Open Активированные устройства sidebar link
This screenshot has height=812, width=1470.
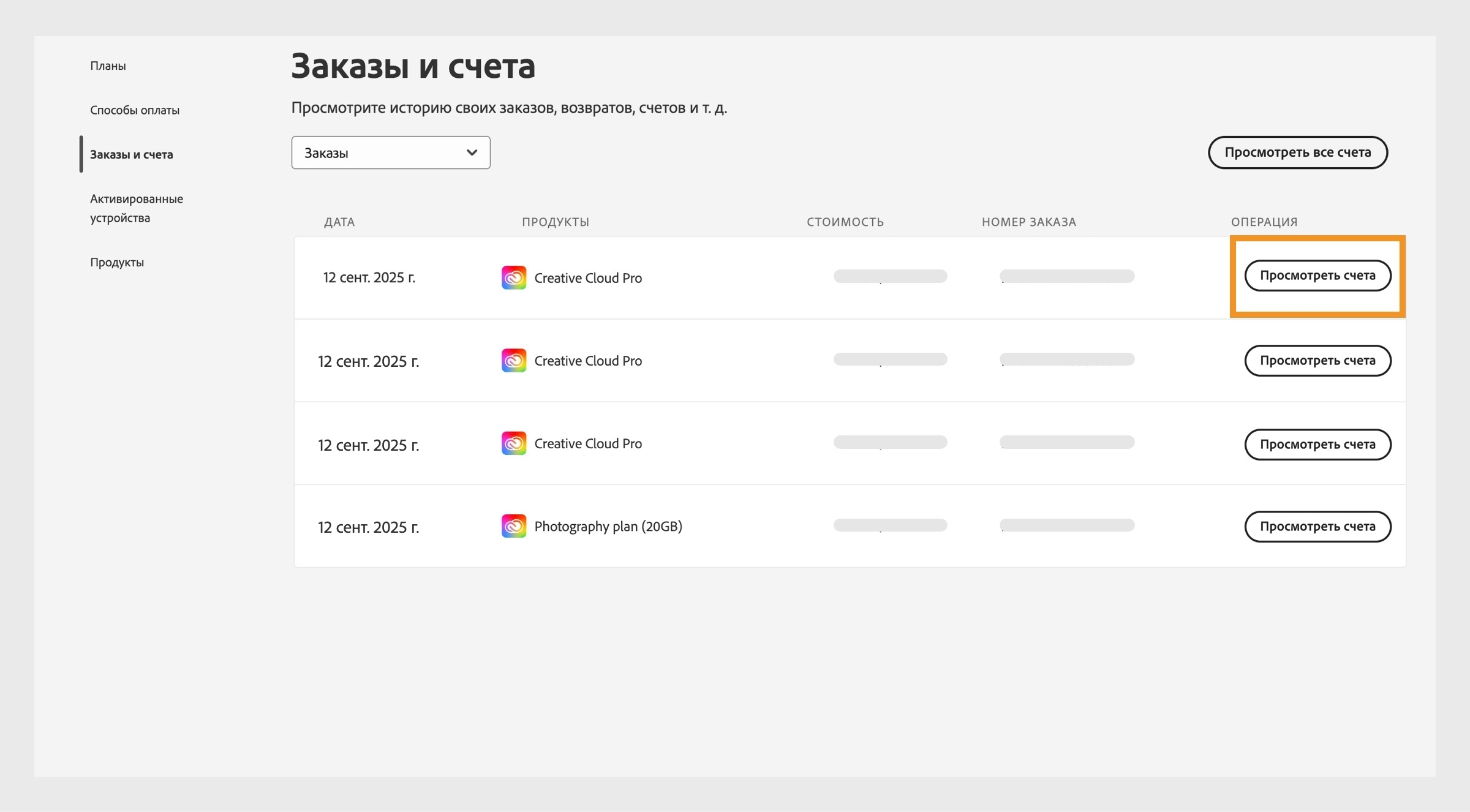[137, 208]
